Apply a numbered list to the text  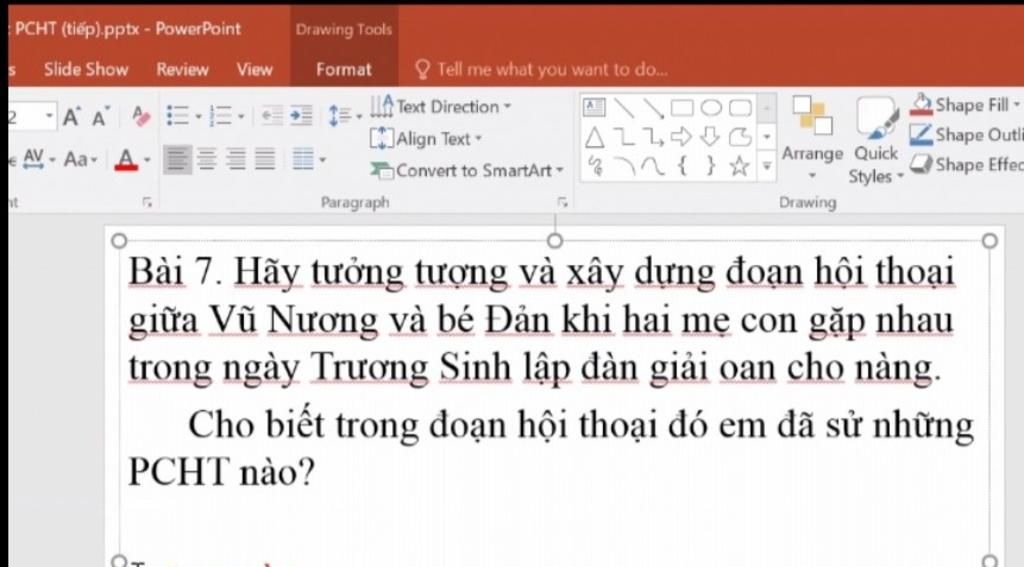(221, 116)
